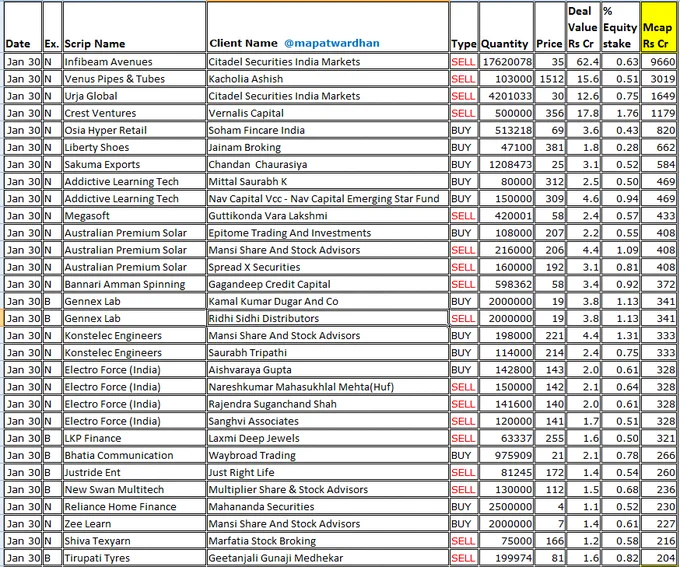Select the 'Bhatia Communication' cell
The image size is (680, 567).
pos(134,456)
